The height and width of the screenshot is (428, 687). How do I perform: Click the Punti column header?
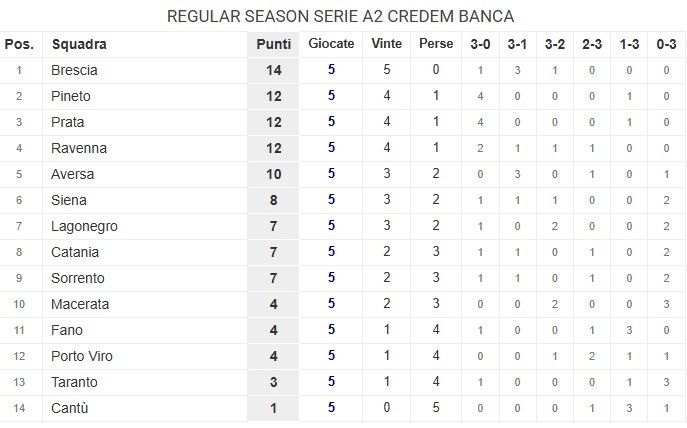pyautogui.click(x=273, y=44)
